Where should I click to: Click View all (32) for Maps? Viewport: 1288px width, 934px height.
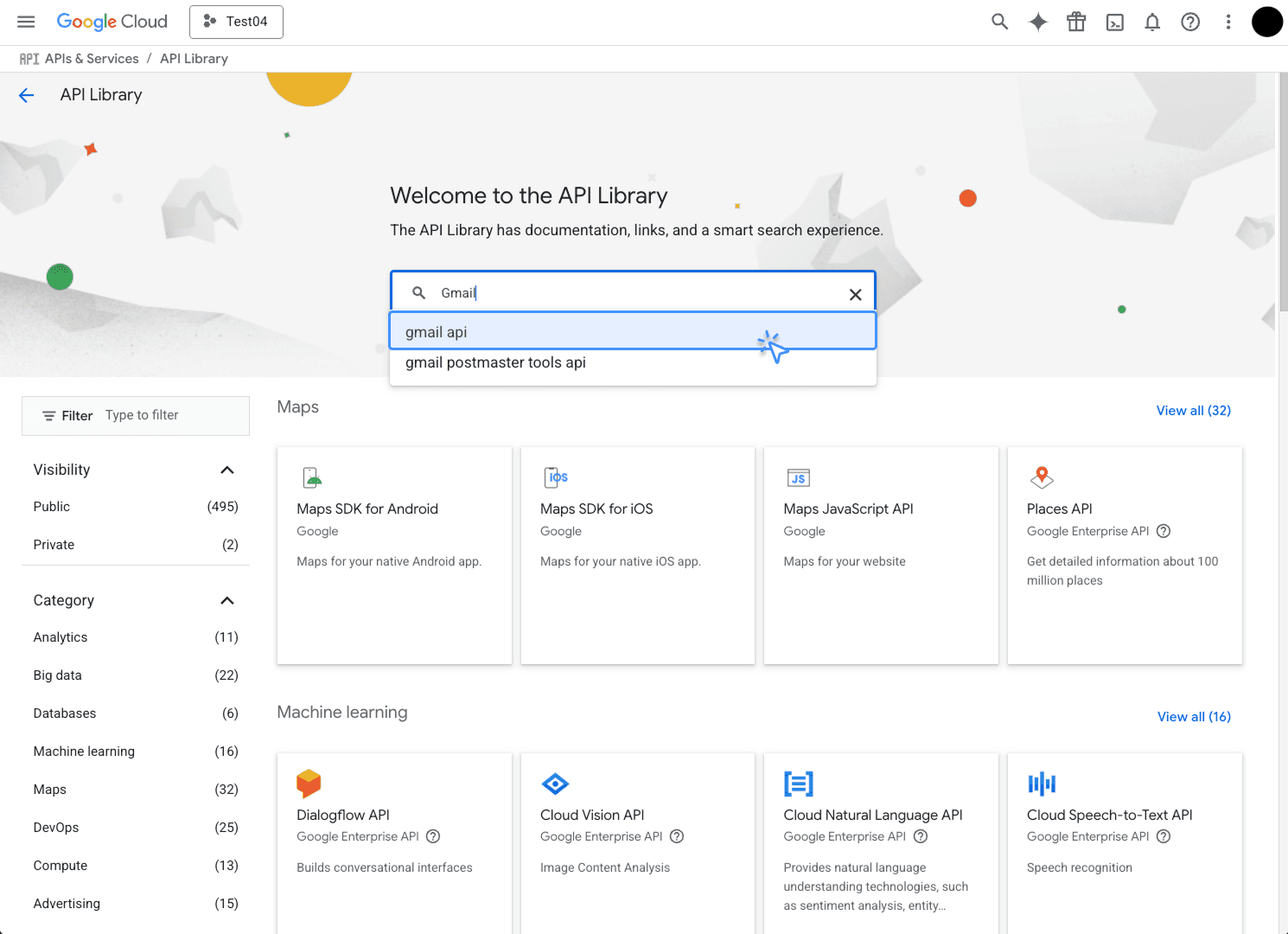[1194, 411]
